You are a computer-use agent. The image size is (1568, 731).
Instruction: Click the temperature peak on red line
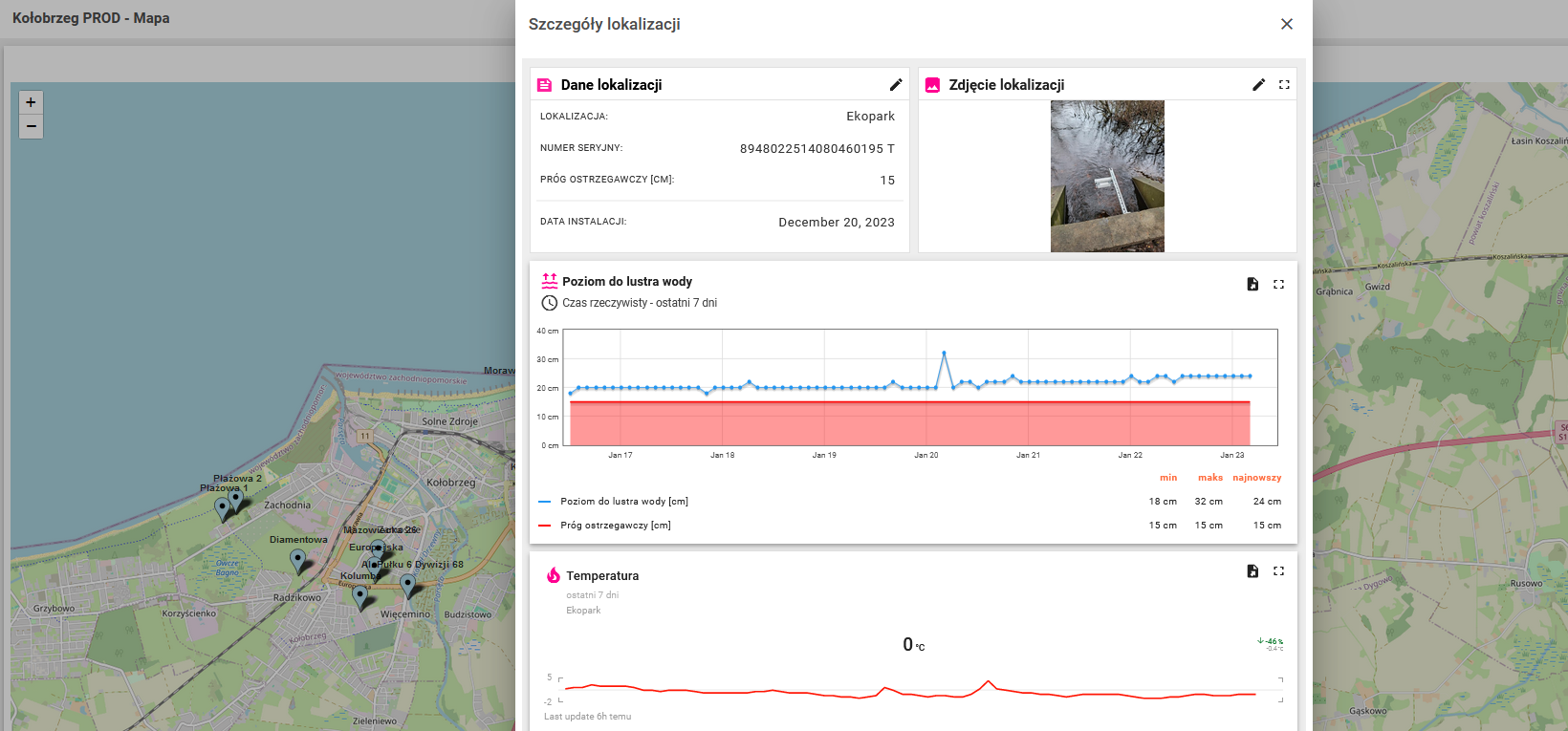tap(988, 681)
